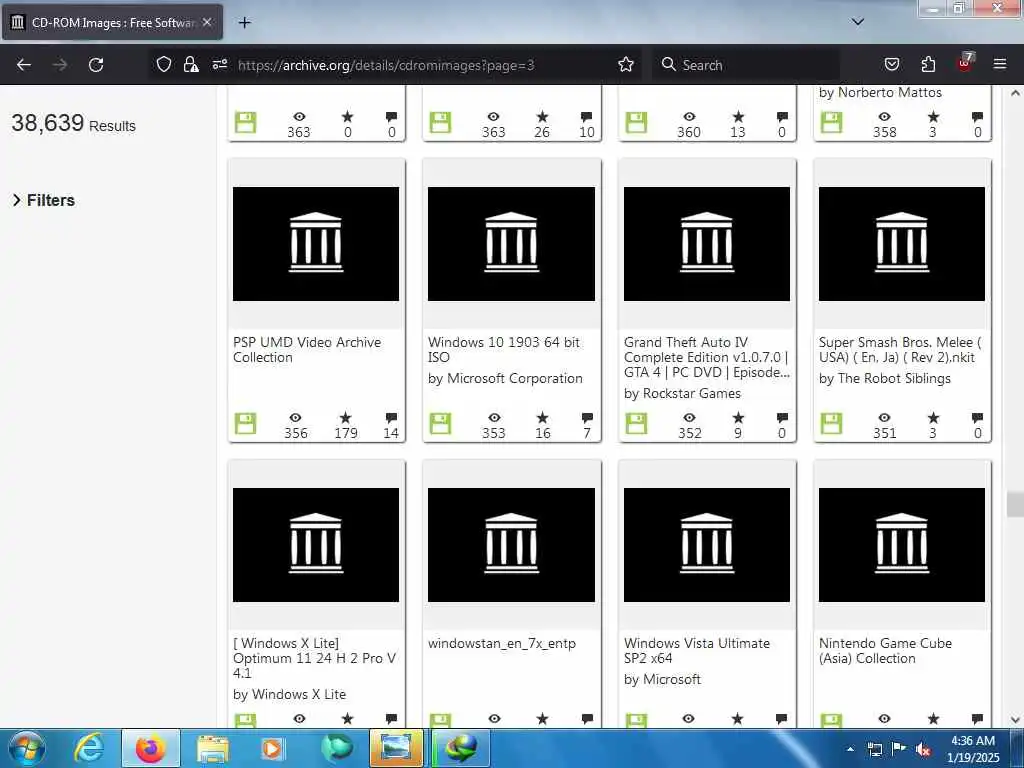Screen dimensions: 1024x768
Task: List all tabs with the chevron button
Action: coord(858,22)
